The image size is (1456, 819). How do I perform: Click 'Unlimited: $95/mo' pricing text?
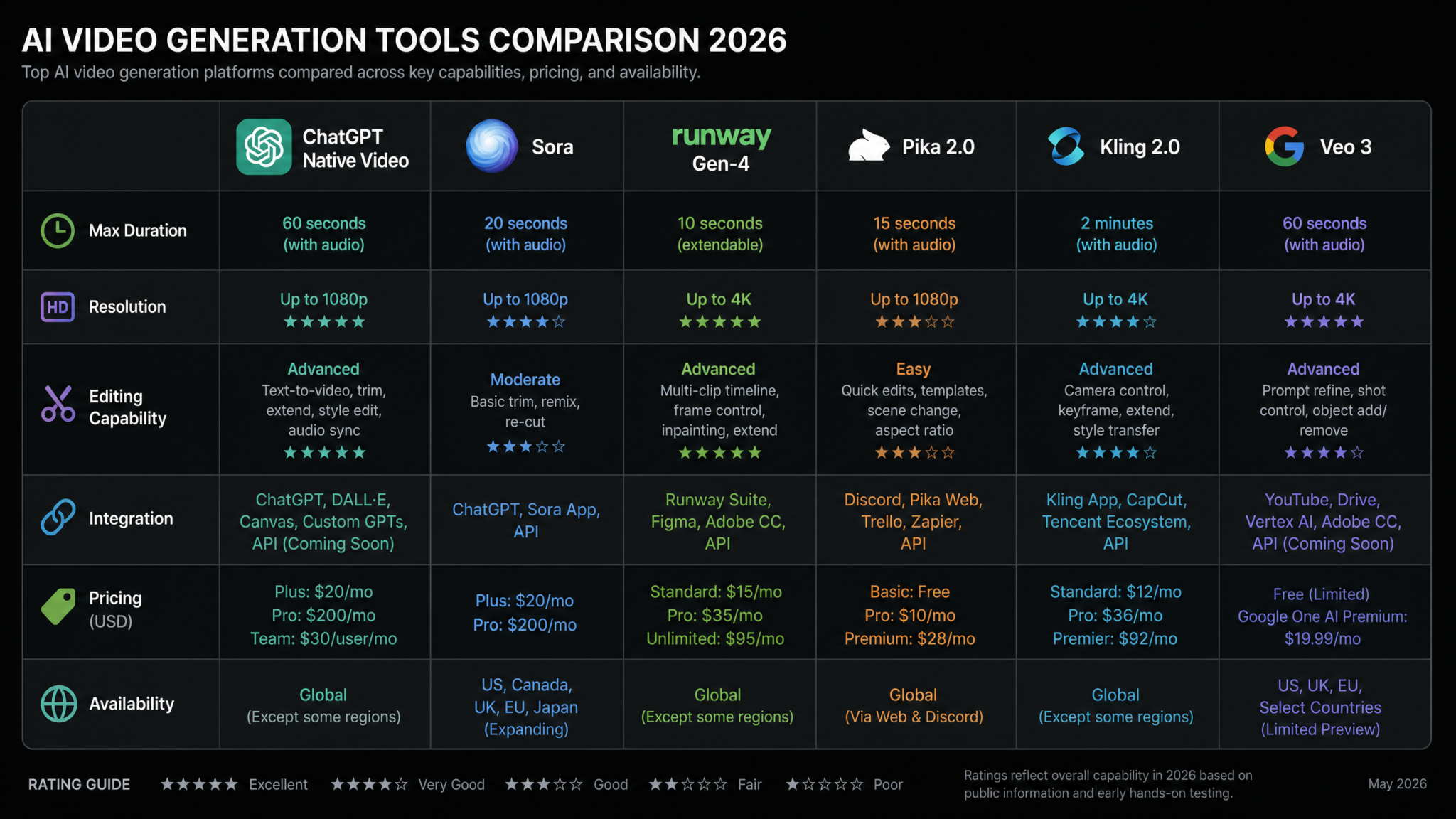coord(715,638)
